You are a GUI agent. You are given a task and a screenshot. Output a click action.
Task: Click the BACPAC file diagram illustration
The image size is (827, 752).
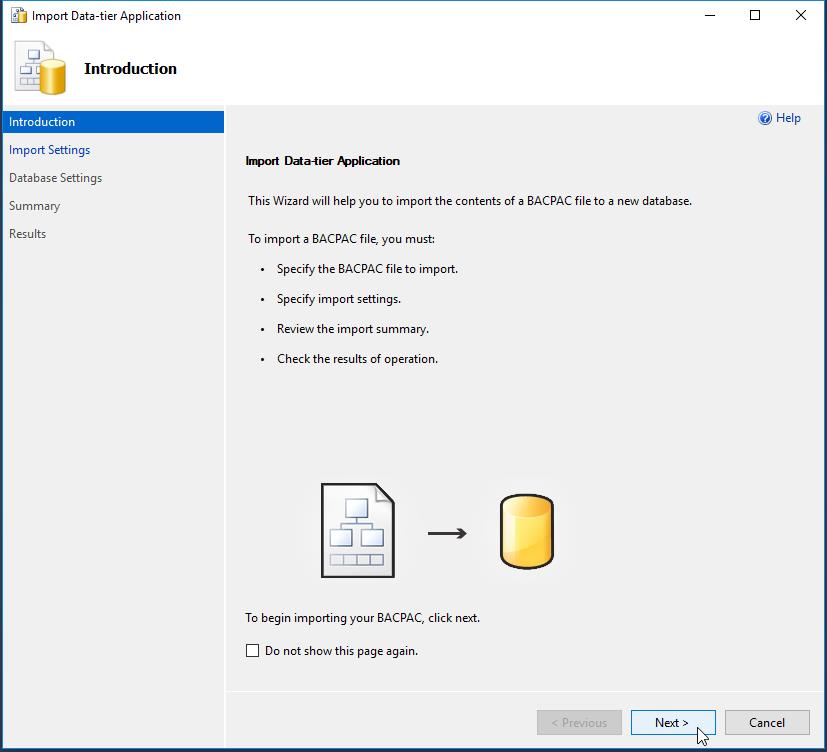pyautogui.click(x=357, y=531)
